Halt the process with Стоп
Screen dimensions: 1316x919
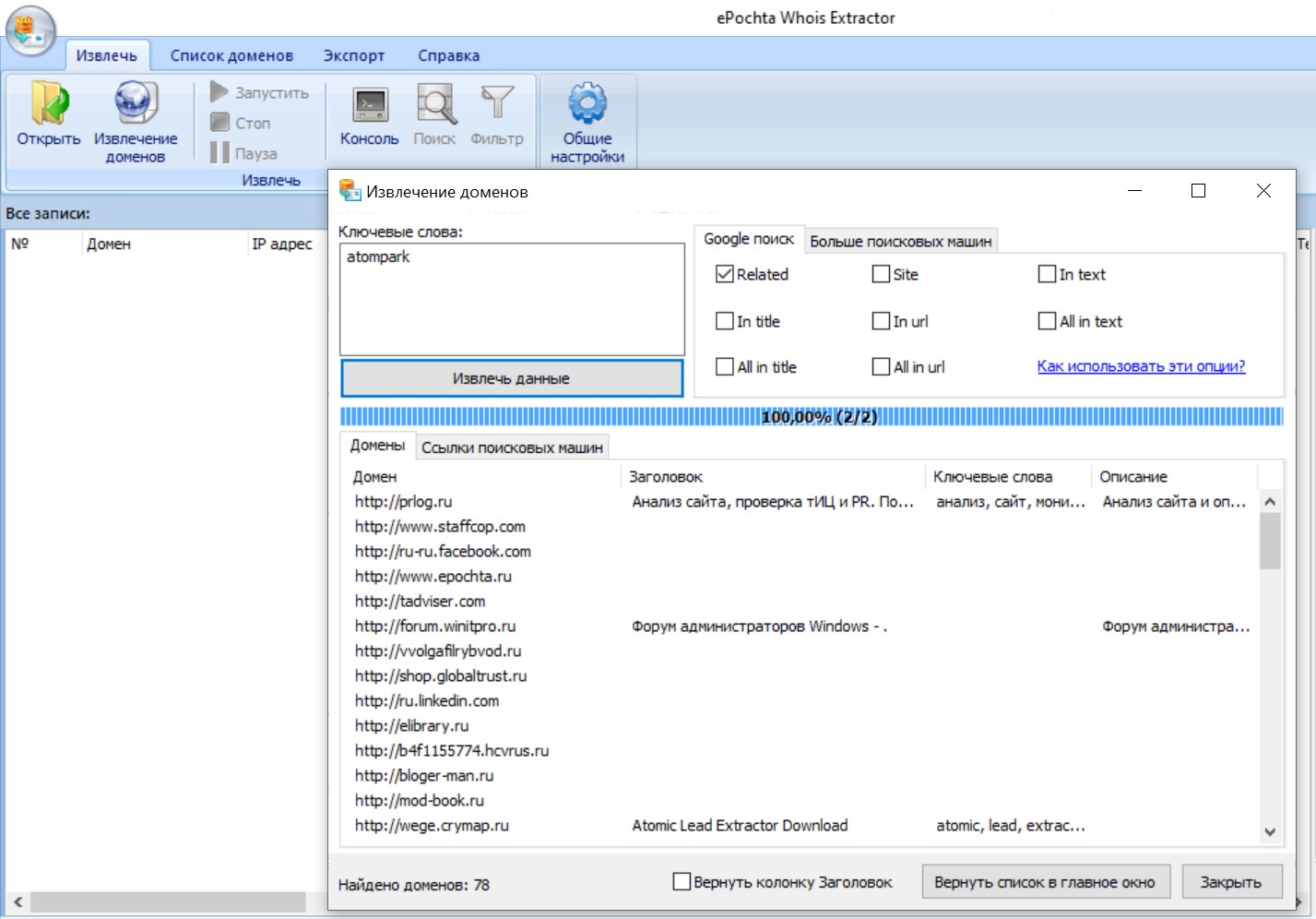pos(241,123)
